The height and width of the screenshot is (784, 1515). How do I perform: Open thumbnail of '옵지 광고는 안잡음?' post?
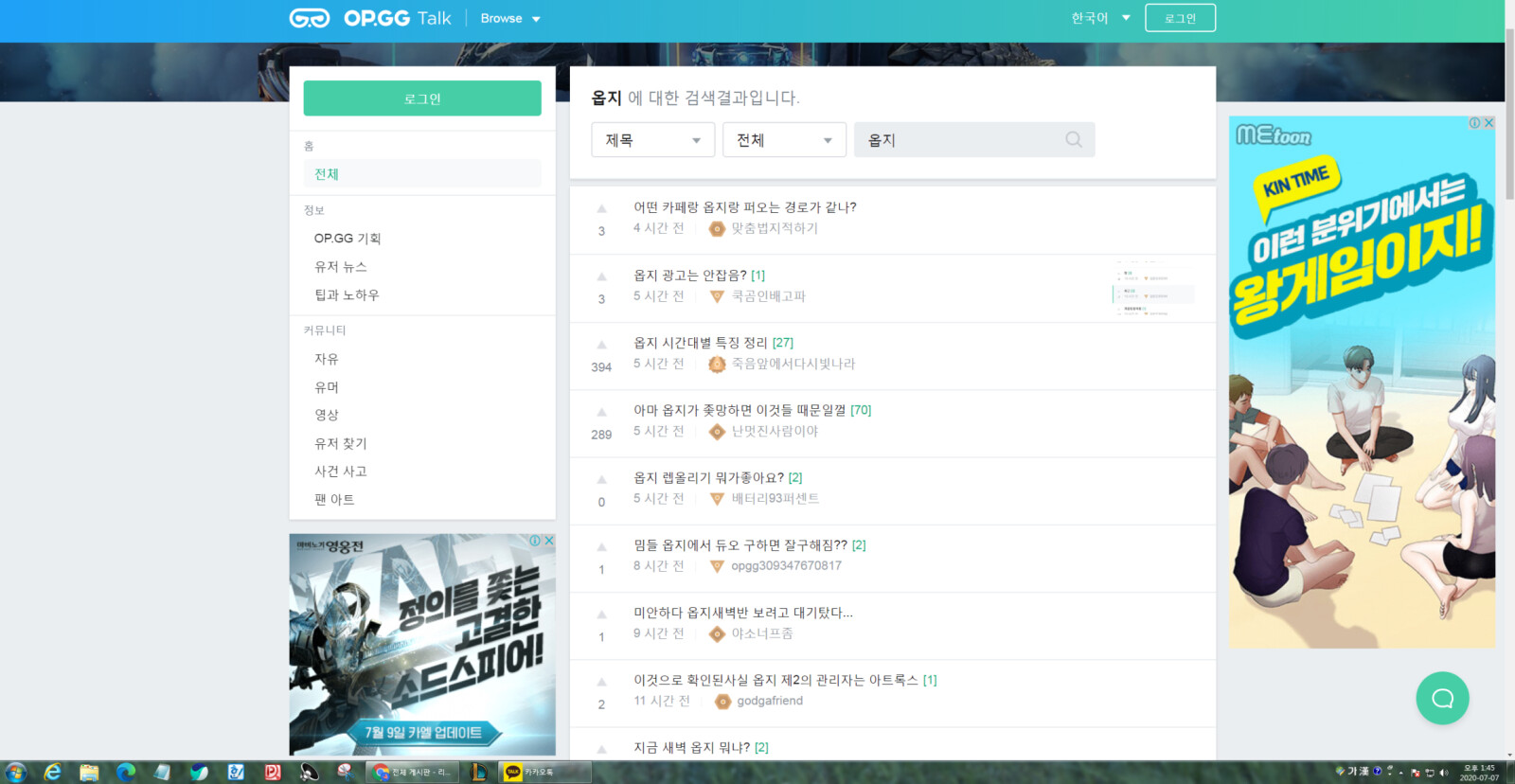[1152, 288]
